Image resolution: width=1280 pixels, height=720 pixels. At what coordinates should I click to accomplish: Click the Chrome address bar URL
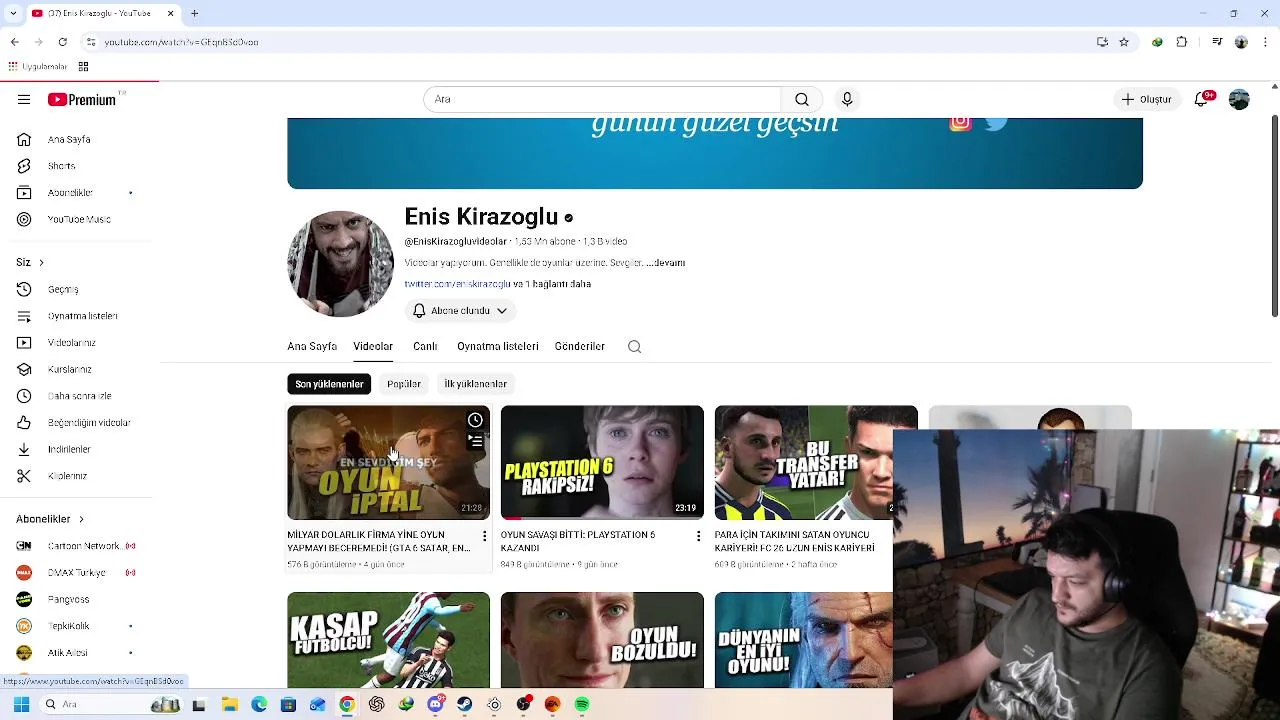tap(181, 42)
